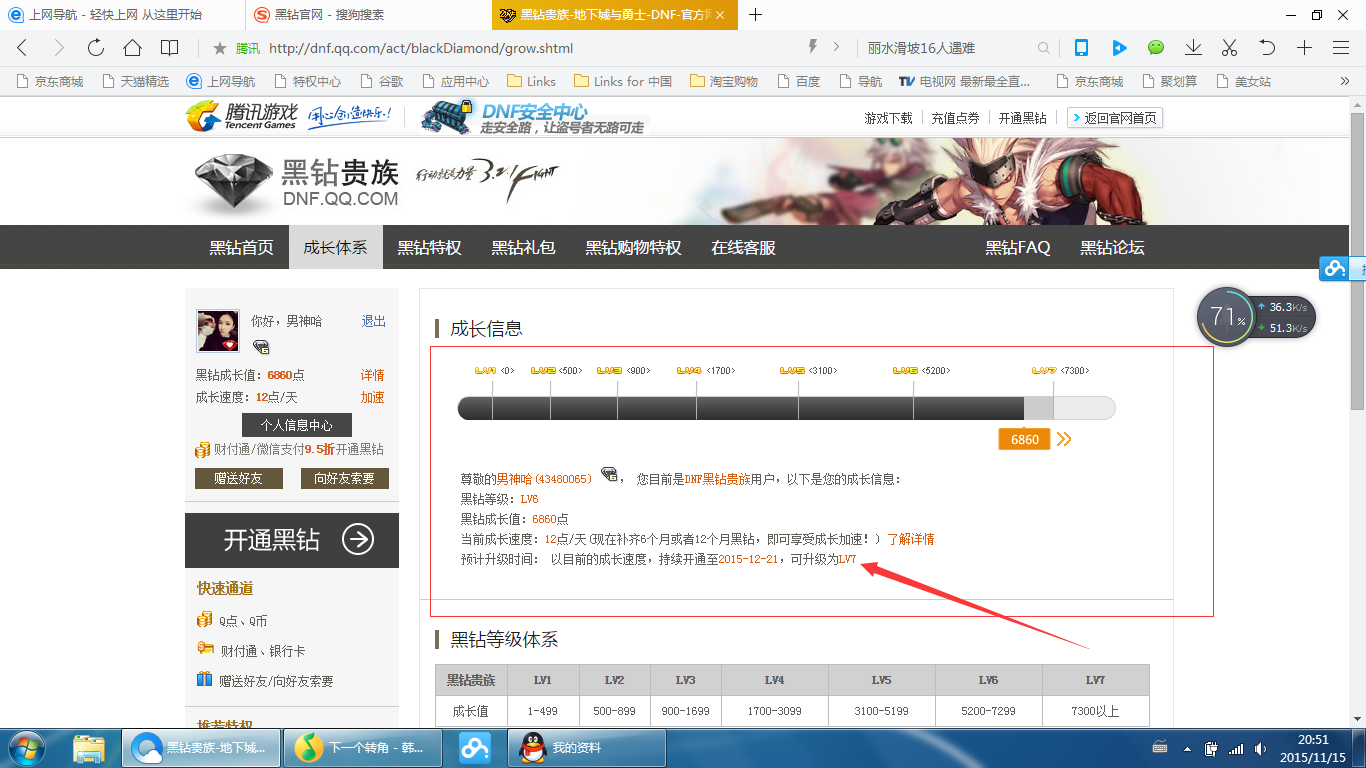Click the circled arrow on 开通黑钻 banner
This screenshot has width=1366, height=768.
(358, 540)
